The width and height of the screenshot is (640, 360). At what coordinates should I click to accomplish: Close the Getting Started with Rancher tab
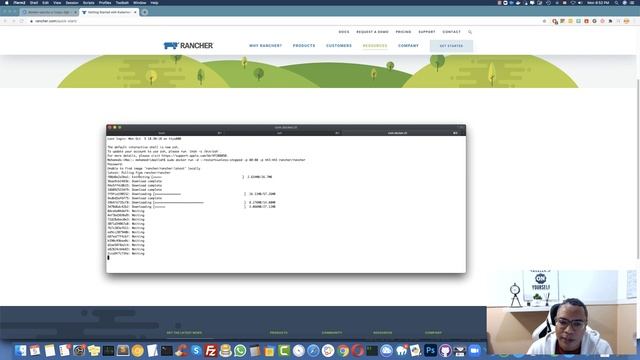[x=135, y=12]
